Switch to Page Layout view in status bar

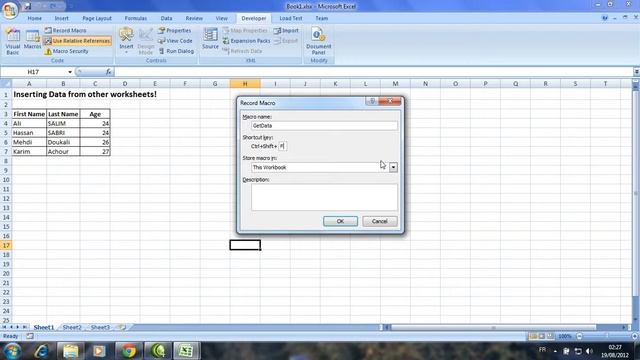click(x=542, y=336)
